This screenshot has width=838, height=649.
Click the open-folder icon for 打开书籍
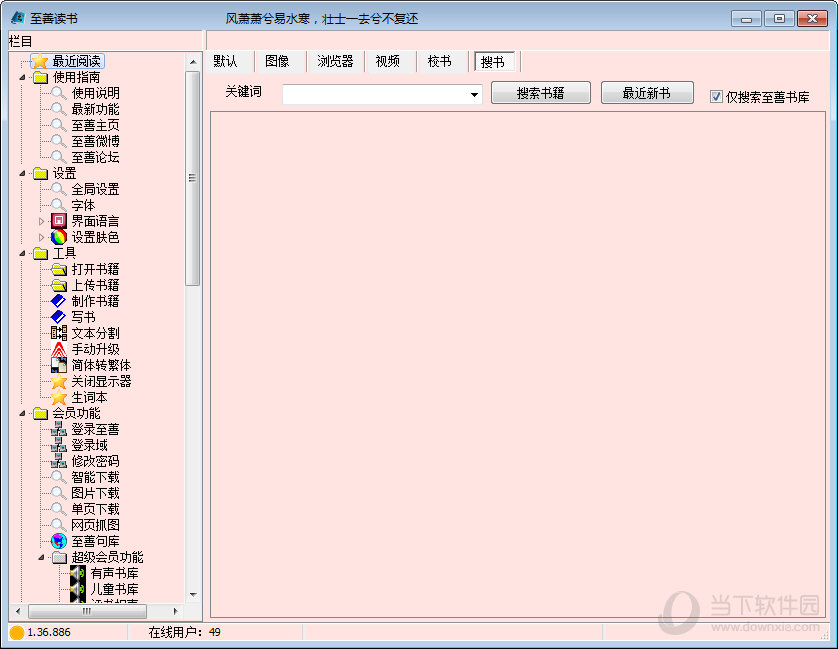(x=59, y=269)
